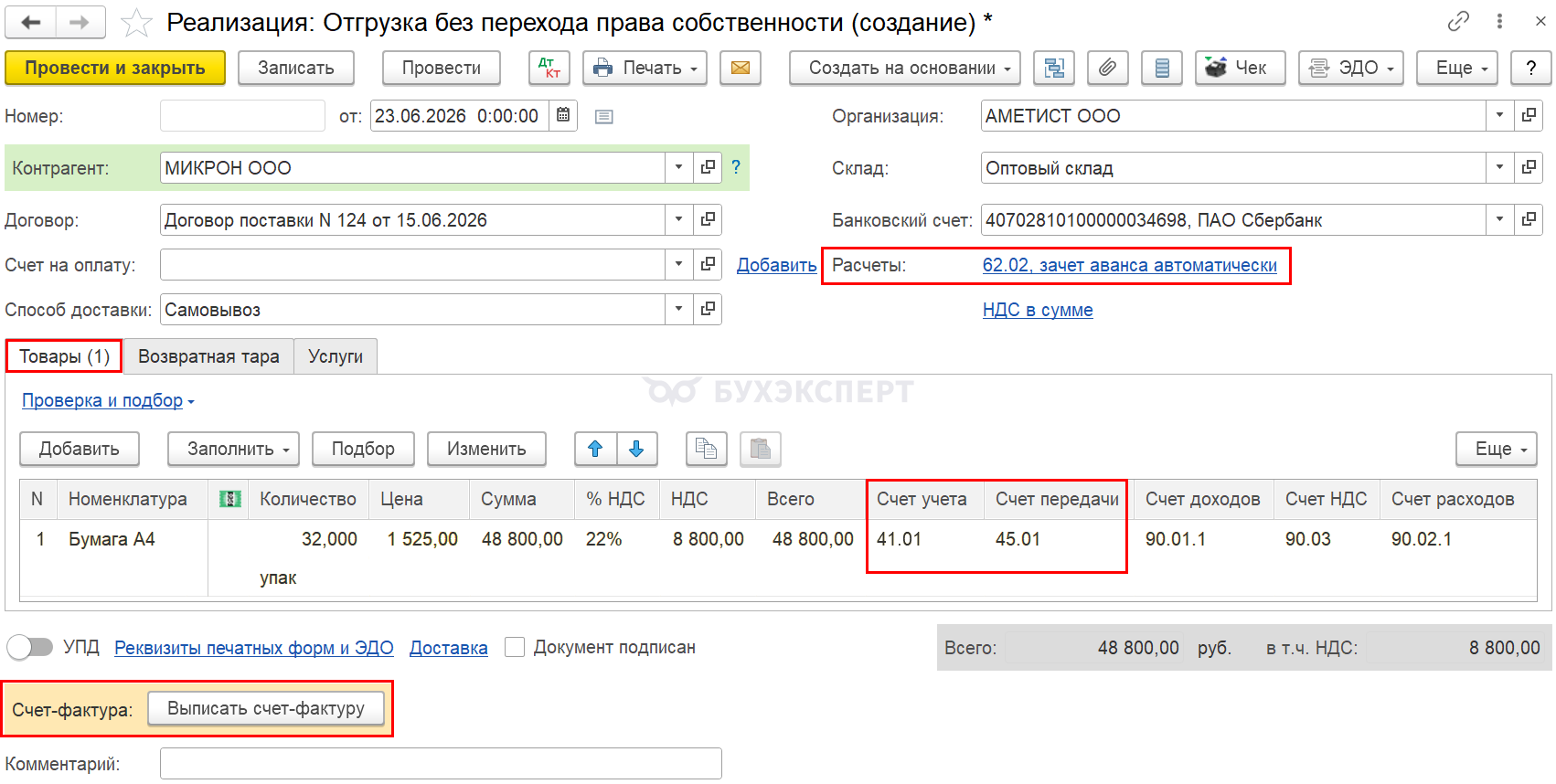
Task: Click the Добавить row button
Action: pos(80,449)
